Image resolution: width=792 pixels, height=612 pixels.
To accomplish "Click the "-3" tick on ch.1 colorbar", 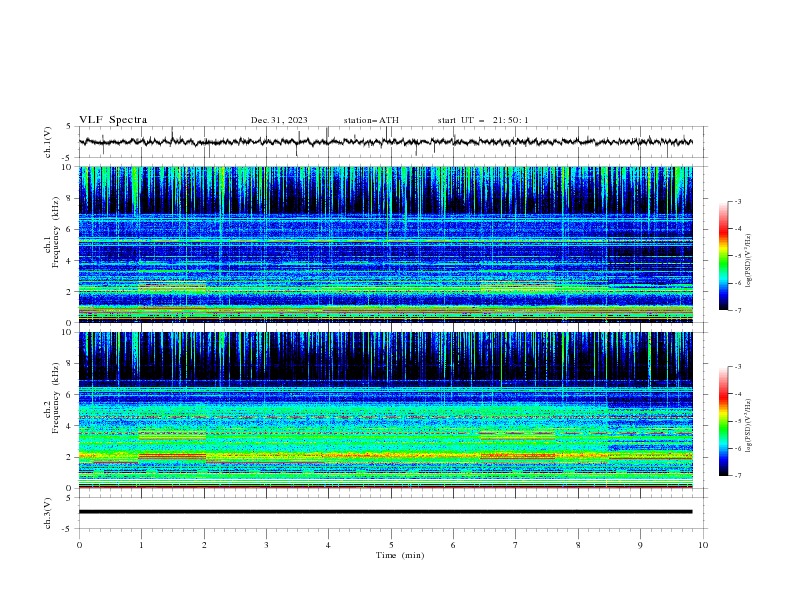I will [738, 201].
